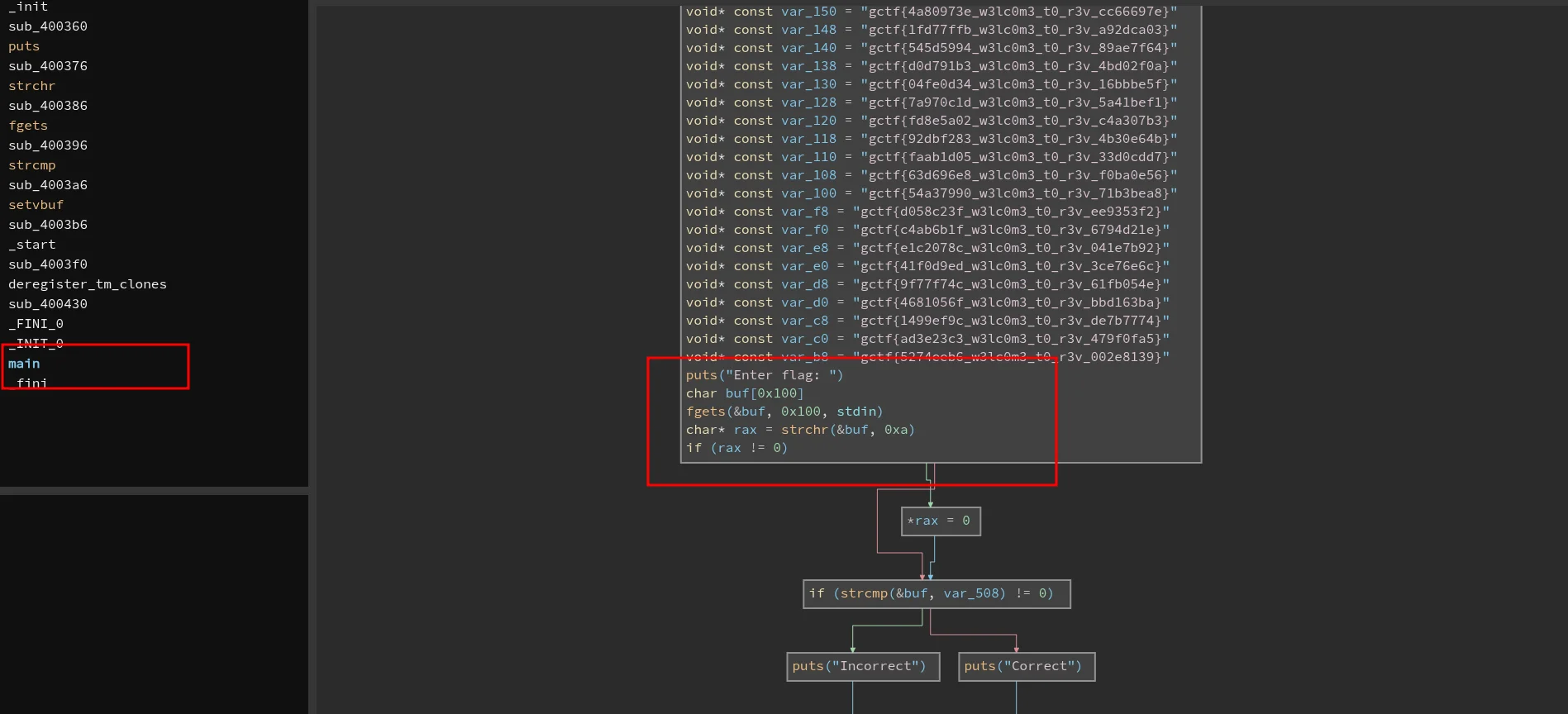Image resolution: width=1568 pixels, height=714 pixels.
Task: Jump to strchr in the symbol list
Action: (32, 86)
